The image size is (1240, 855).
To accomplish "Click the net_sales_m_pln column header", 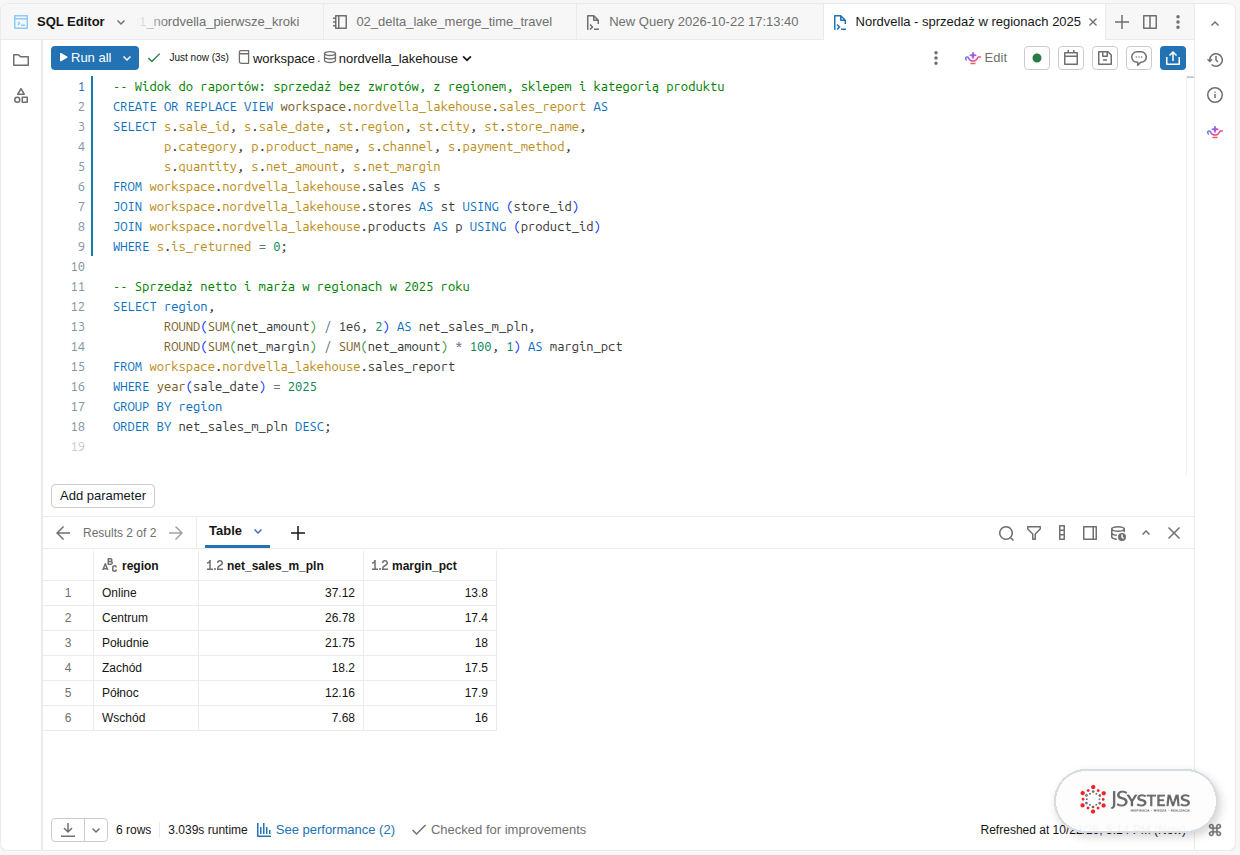I will click(x=281, y=565).
